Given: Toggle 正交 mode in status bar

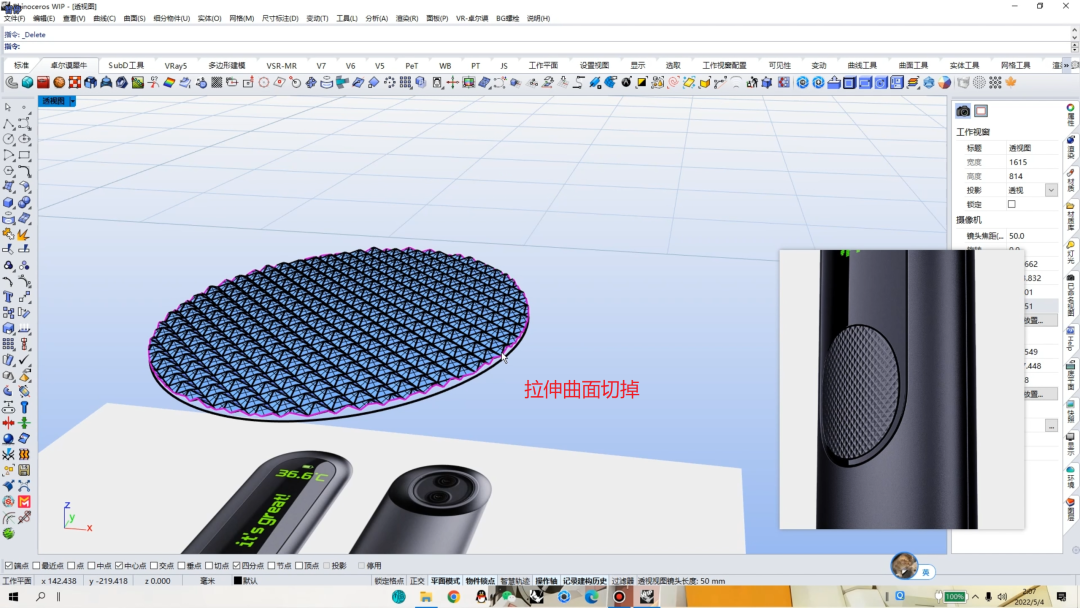Looking at the screenshot, I should 417,581.
